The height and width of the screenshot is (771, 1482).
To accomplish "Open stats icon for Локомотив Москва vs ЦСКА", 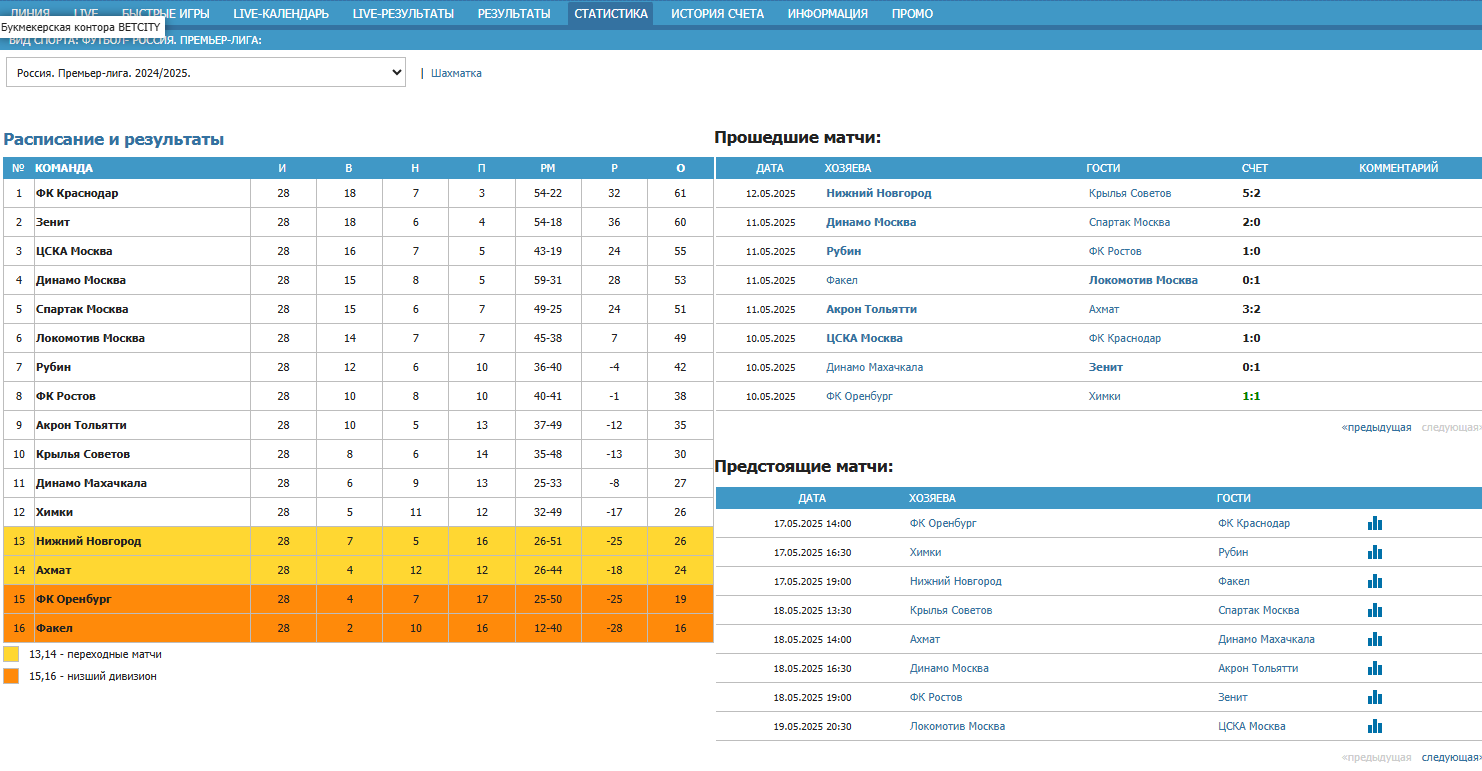I will coord(1375,726).
